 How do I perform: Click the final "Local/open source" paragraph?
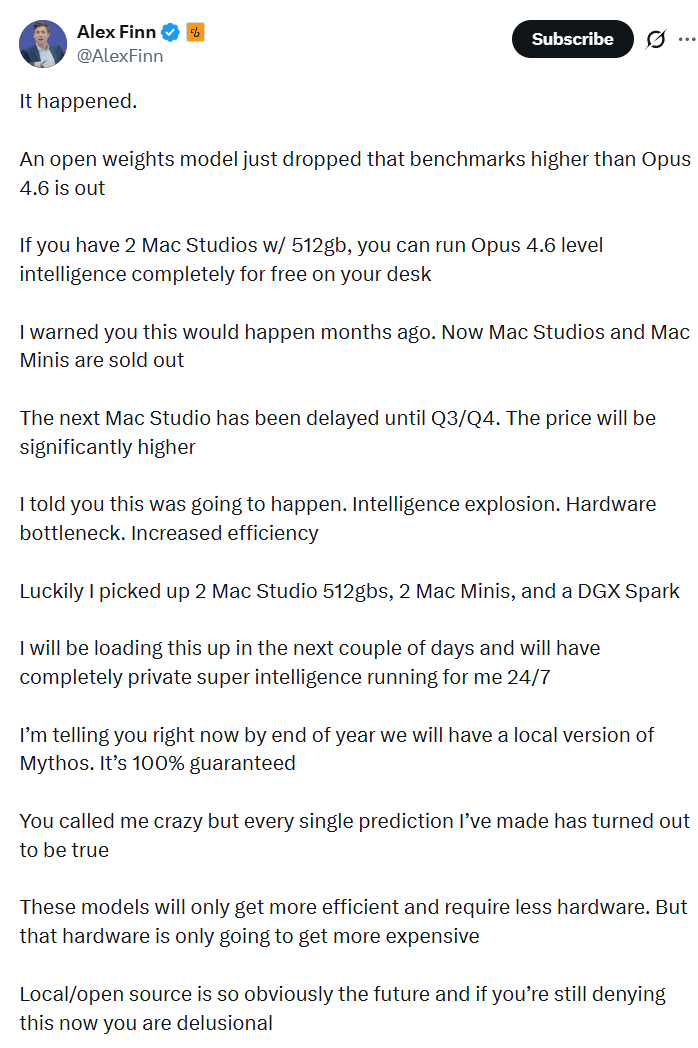[340, 1008]
